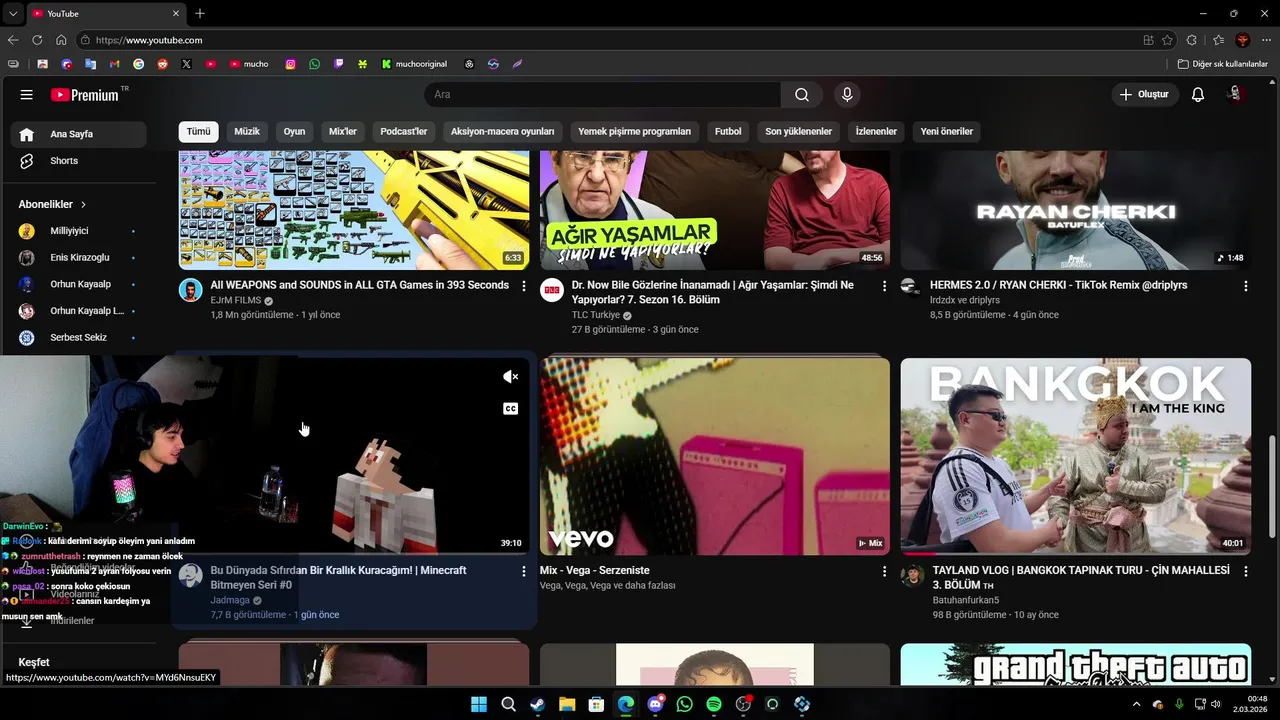
Task: Open more options for TAYLAND VLOG video
Action: pyautogui.click(x=1246, y=571)
